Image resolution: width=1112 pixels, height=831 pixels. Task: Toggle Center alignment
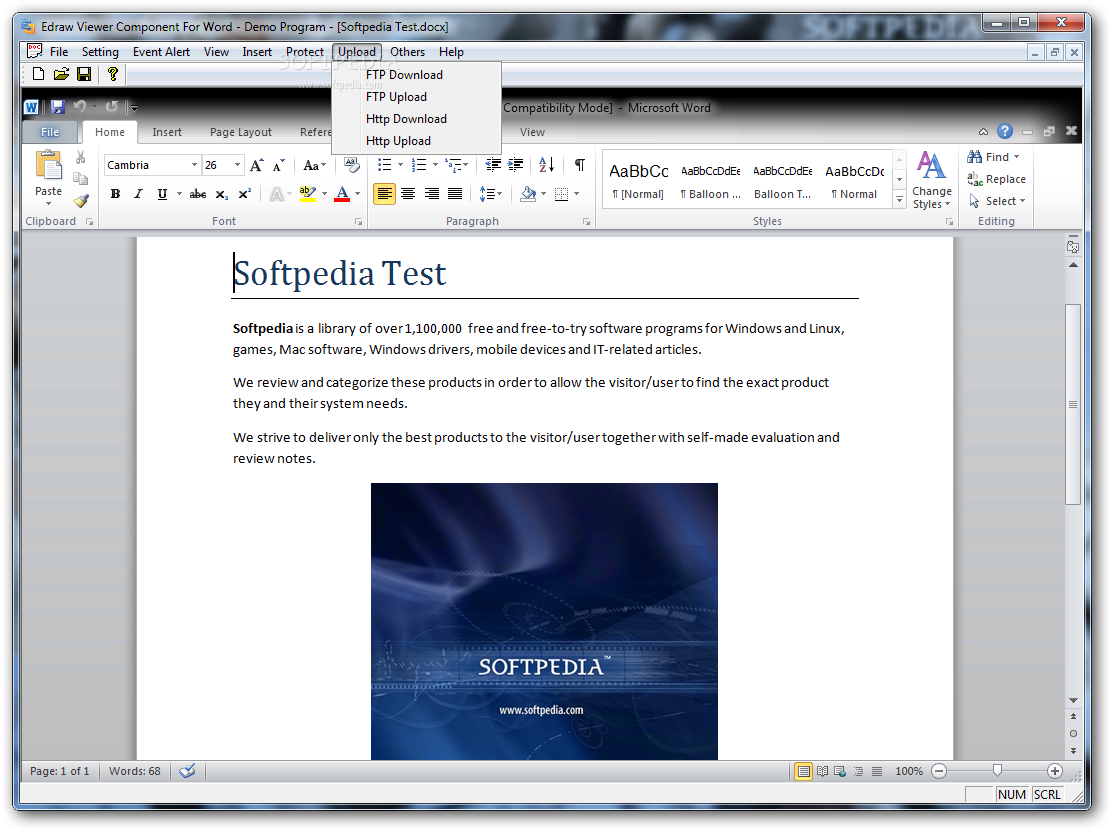[x=408, y=194]
